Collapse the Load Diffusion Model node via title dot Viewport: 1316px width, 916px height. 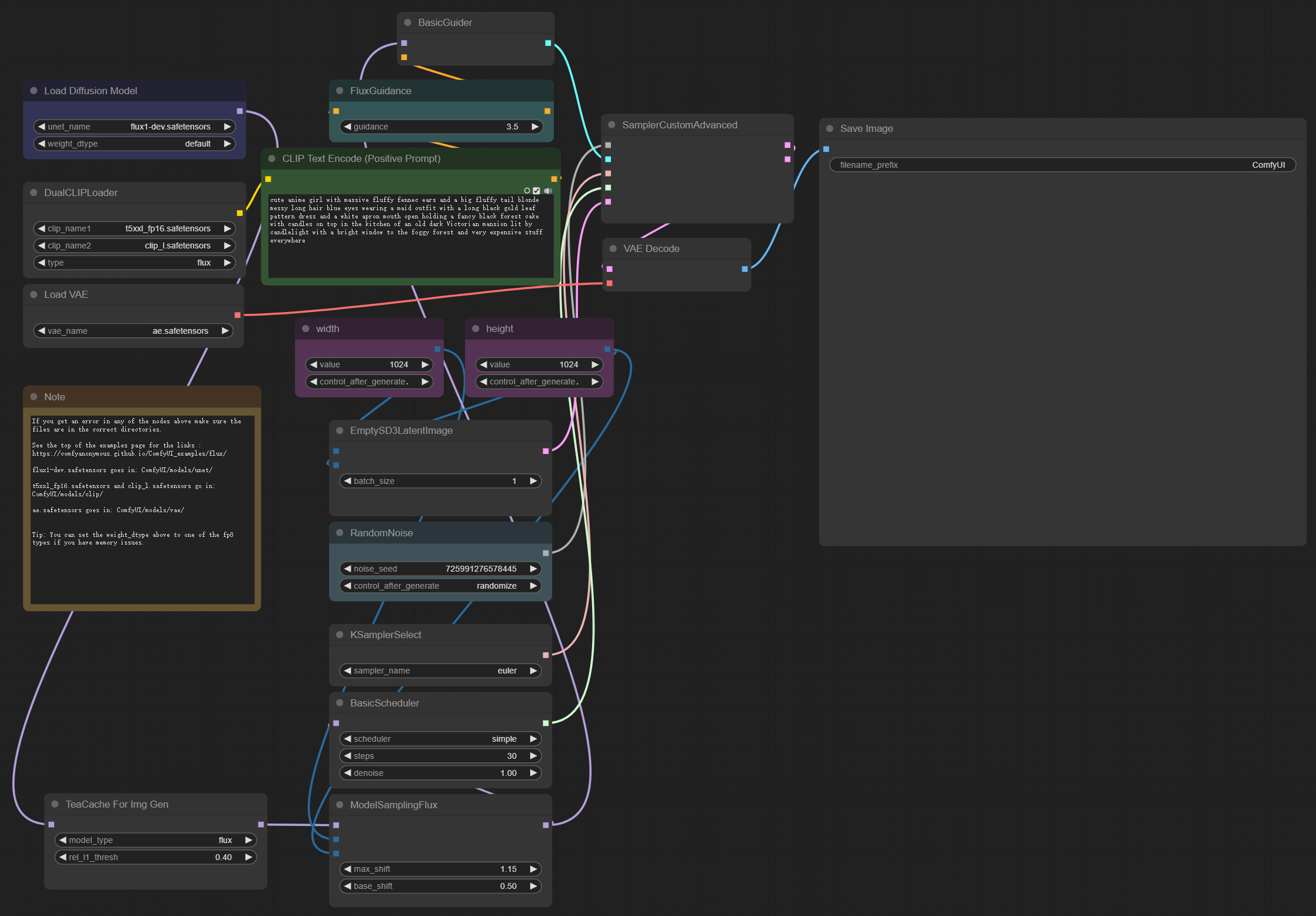[x=33, y=91]
